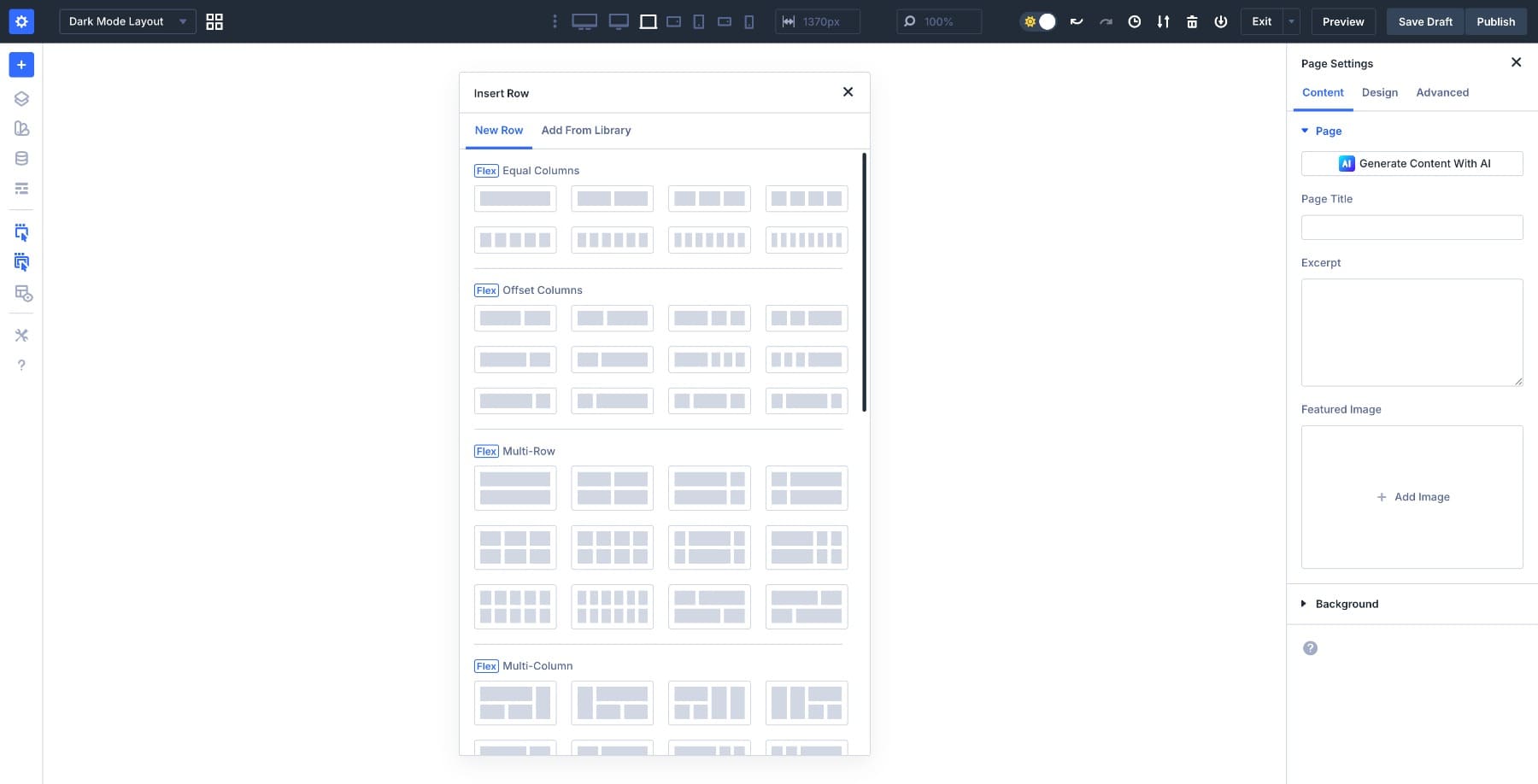Select the phone view device icon
Viewport: 1538px width, 784px height.
(x=749, y=22)
